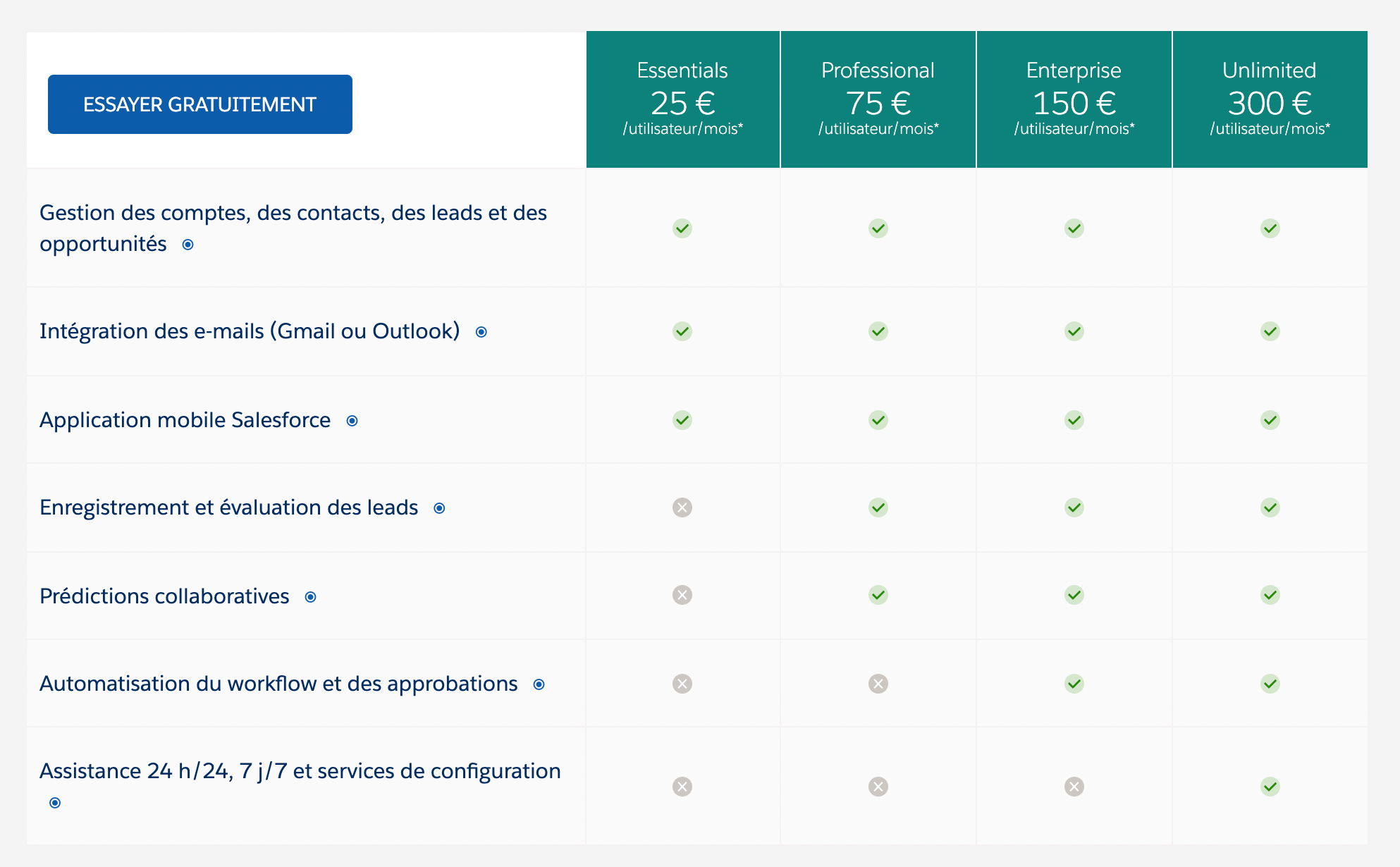Click Professional grey cross for Assistance 24 h/24

tap(878, 787)
